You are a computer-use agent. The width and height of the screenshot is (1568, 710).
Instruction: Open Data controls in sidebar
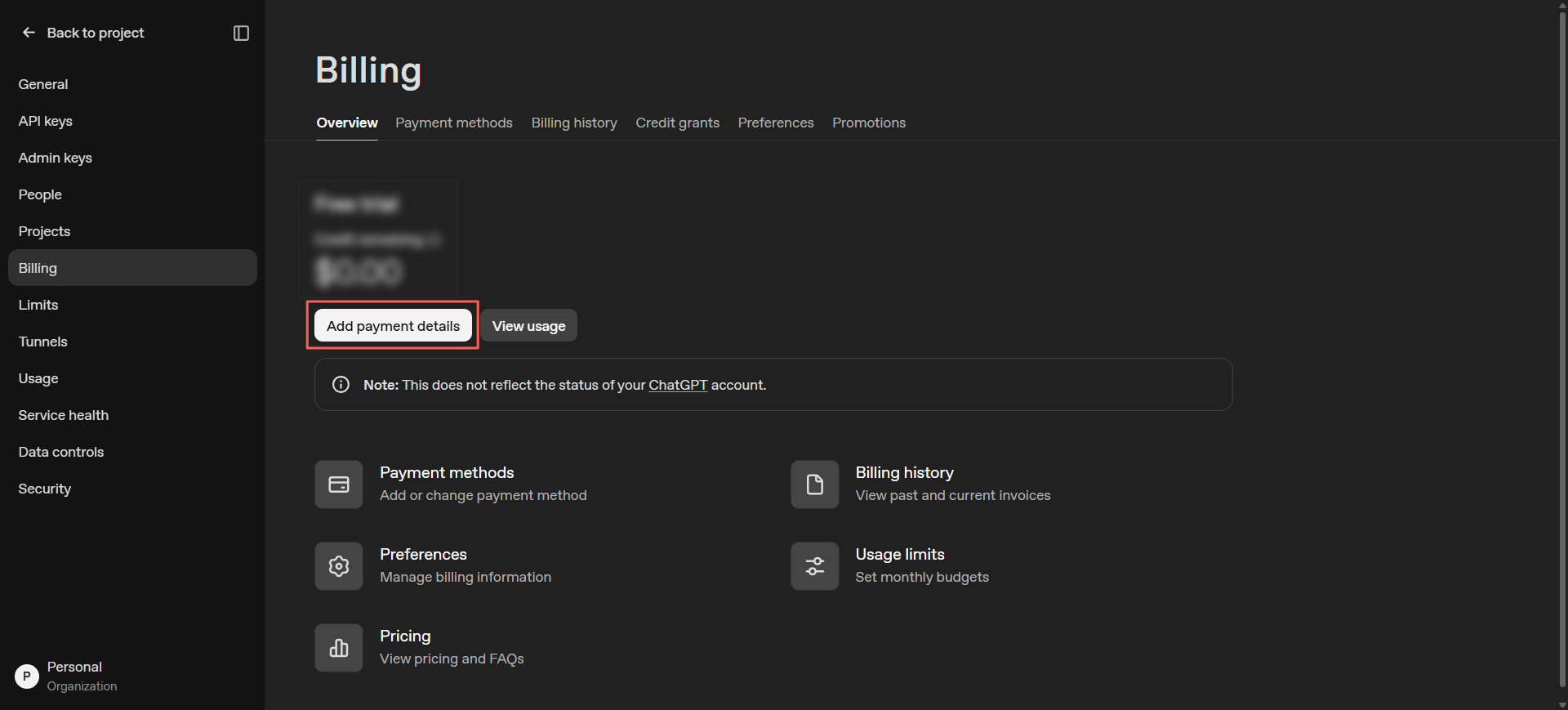pos(132,452)
